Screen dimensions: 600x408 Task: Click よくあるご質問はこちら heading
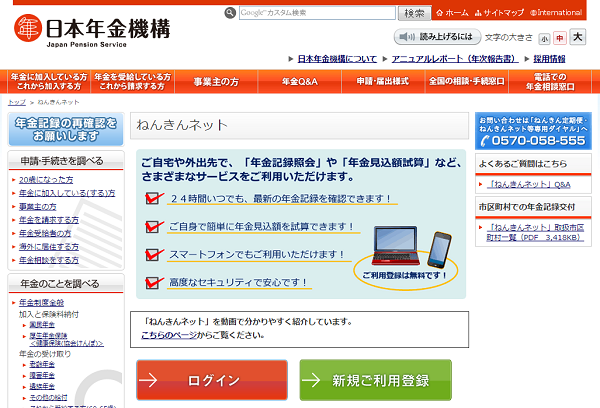click(x=523, y=164)
